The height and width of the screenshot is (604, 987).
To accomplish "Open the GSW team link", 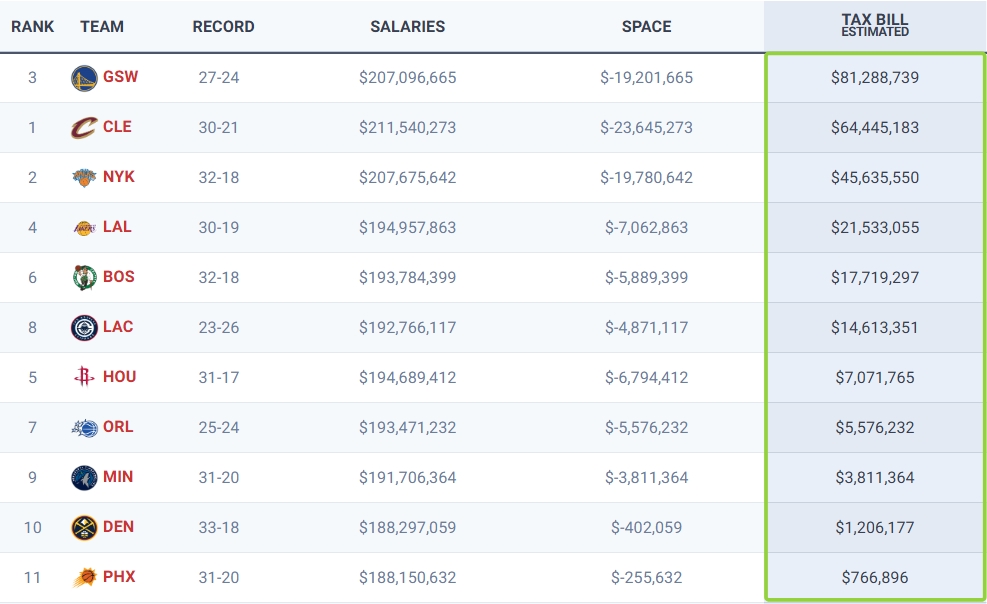I will pyautogui.click(x=120, y=77).
